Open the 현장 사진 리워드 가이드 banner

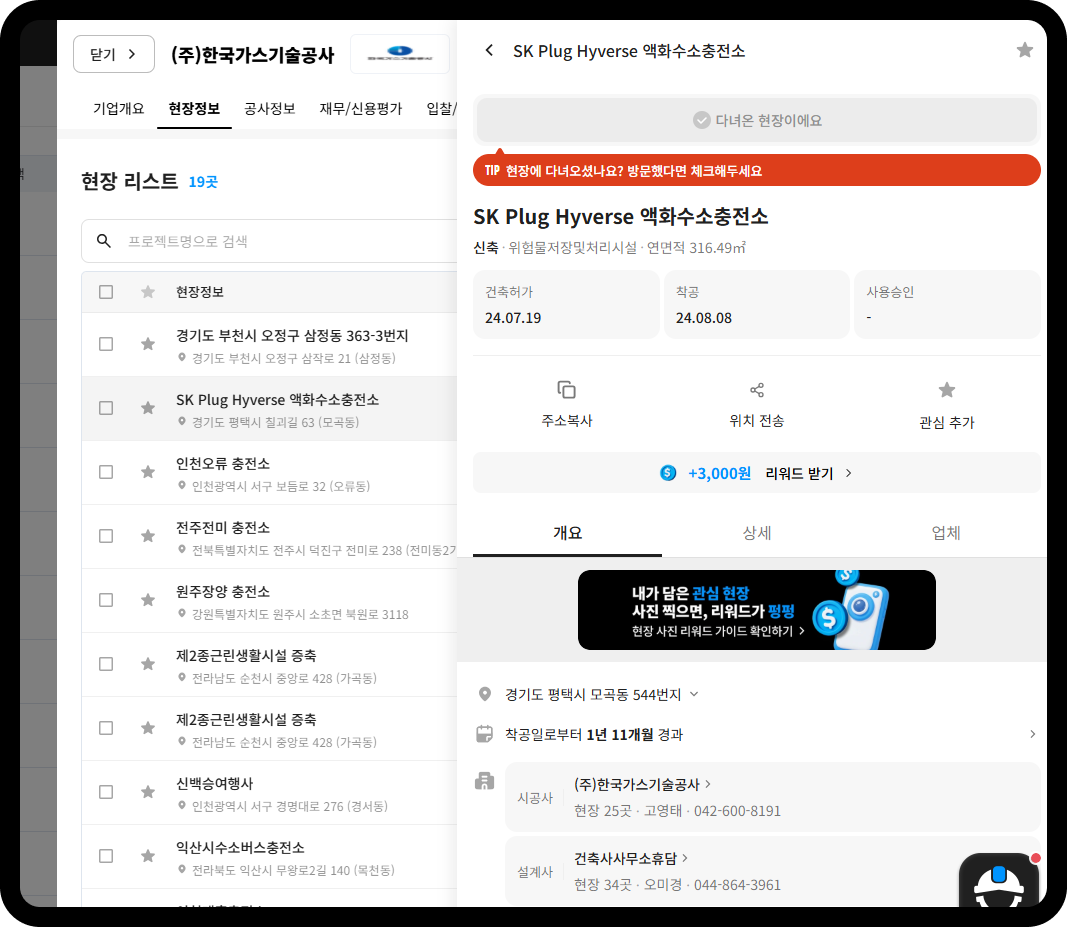coord(757,610)
